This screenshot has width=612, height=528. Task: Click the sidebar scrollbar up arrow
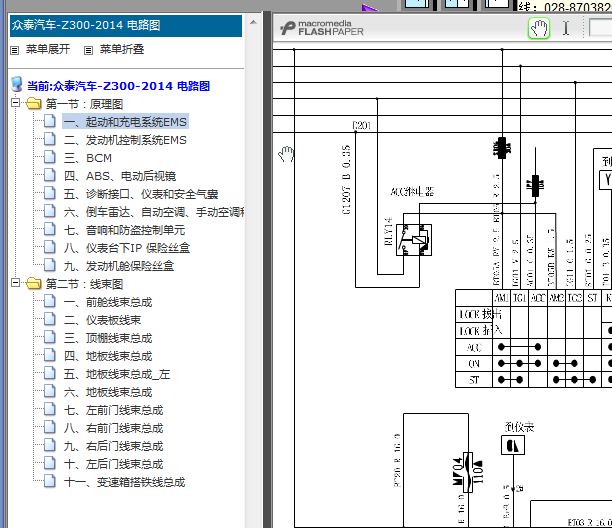(253, 22)
